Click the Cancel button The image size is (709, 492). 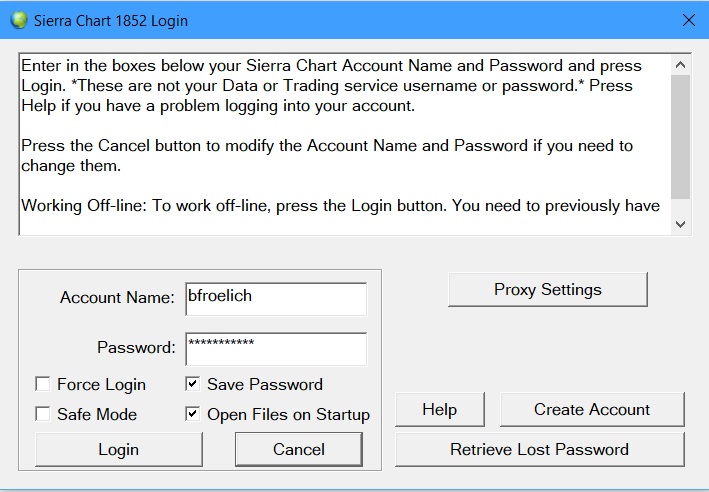click(299, 449)
